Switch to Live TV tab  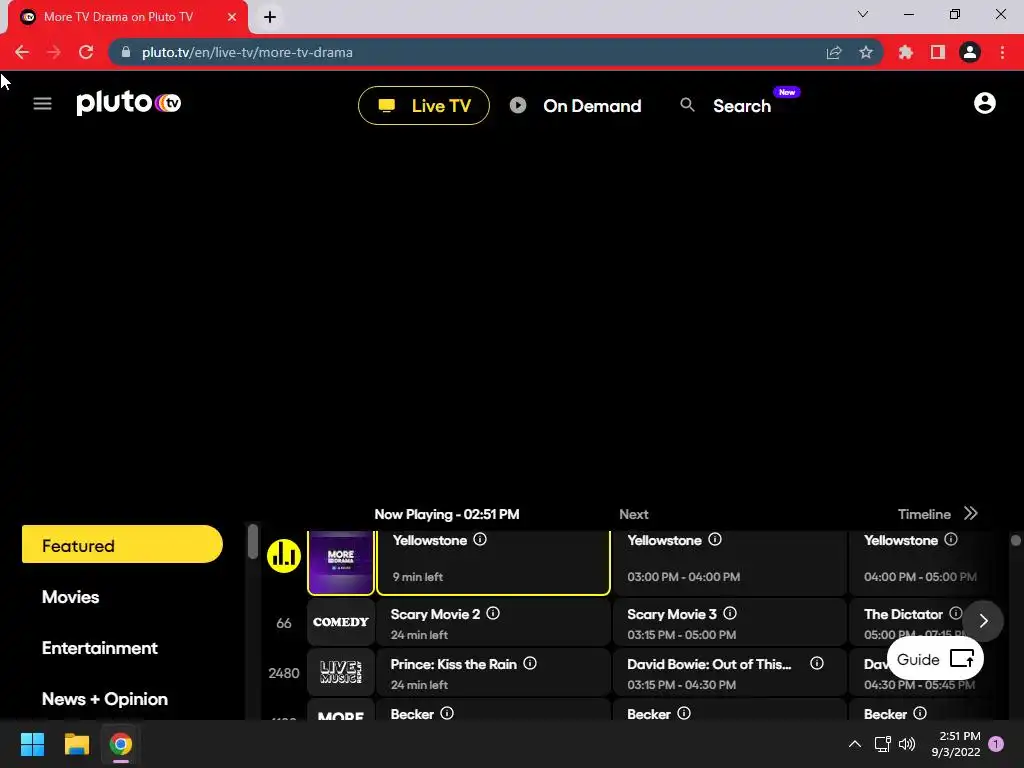point(424,106)
